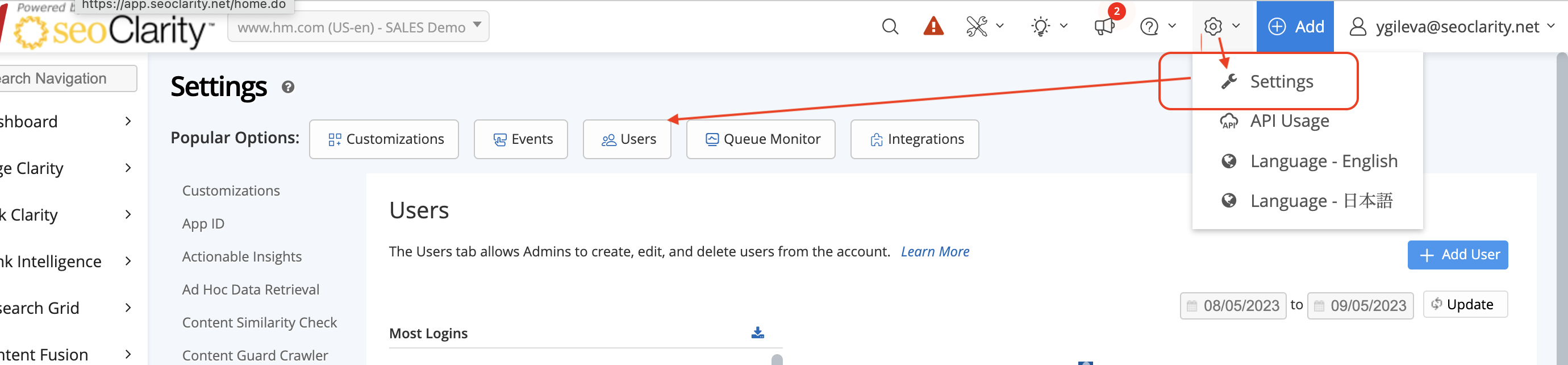Open the Learn More link

click(935, 252)
